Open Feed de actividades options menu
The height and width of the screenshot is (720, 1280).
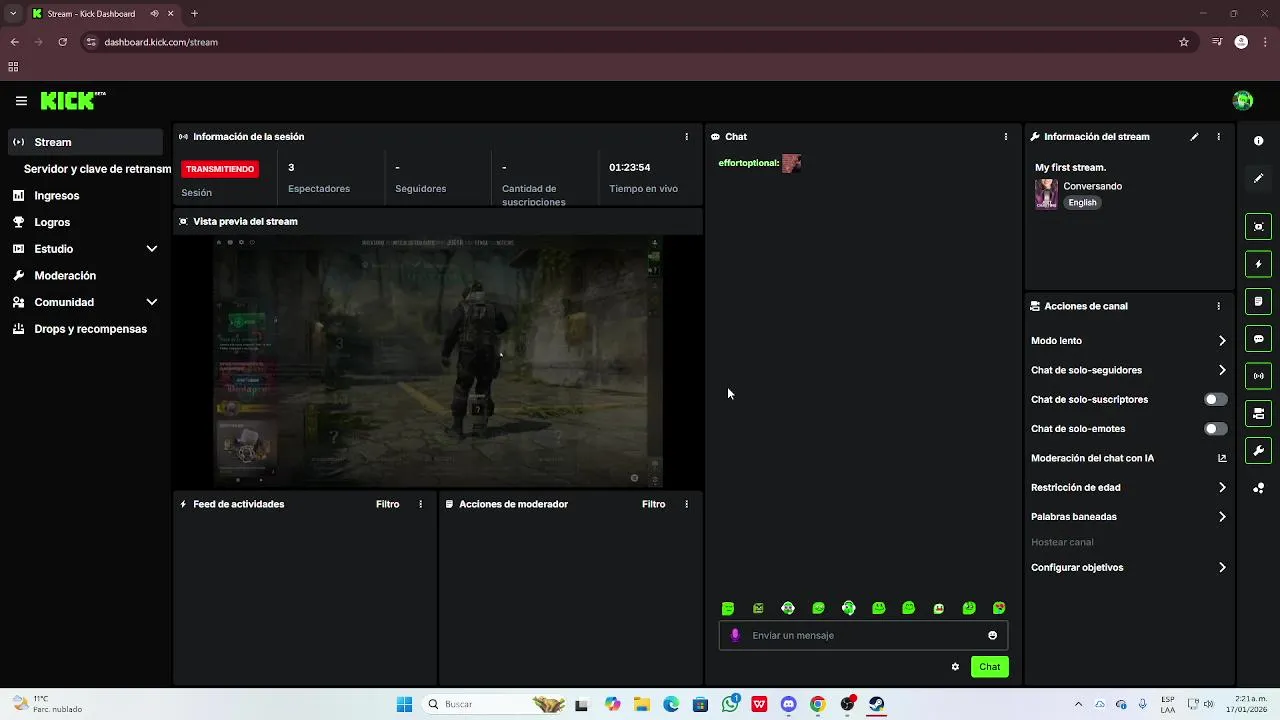420,504
